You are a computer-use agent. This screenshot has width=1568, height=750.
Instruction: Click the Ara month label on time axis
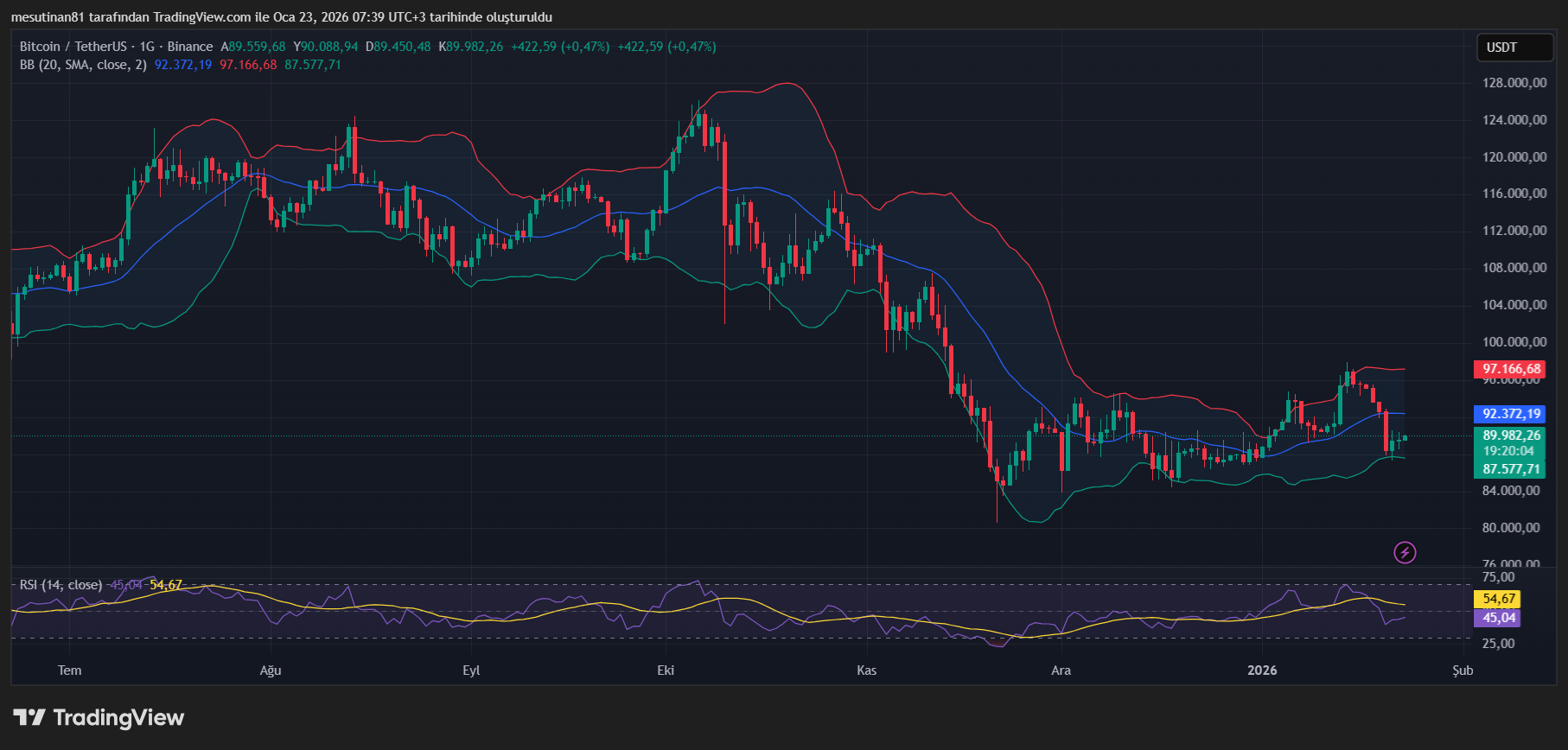pyautogui.click(x=1061, y=671)
